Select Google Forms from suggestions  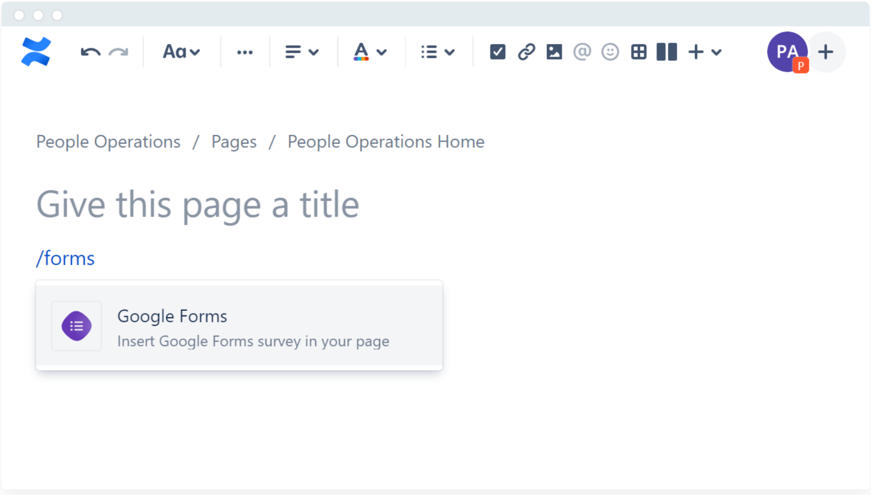point(239,326)
